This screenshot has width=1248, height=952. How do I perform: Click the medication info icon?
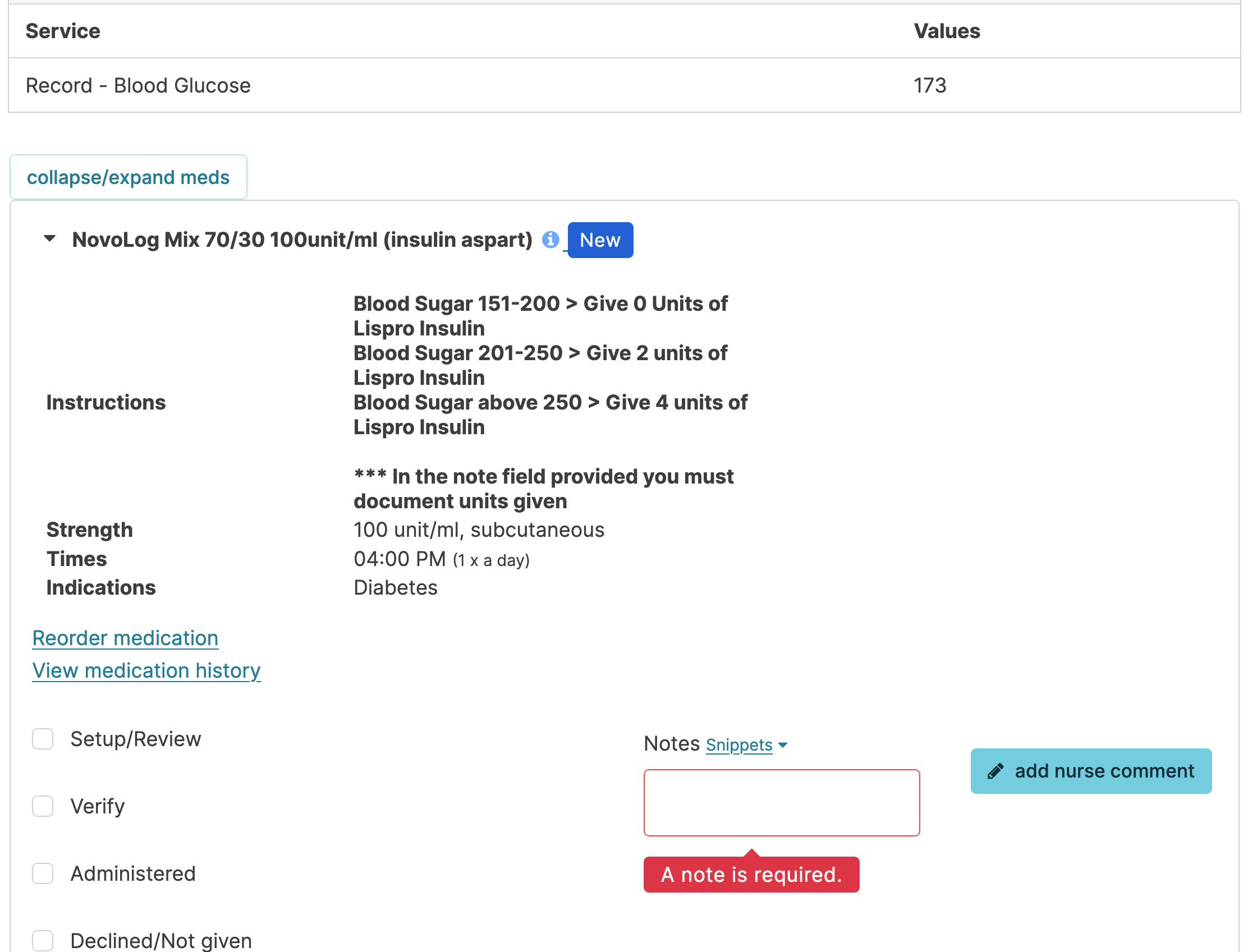click(550, 240)
